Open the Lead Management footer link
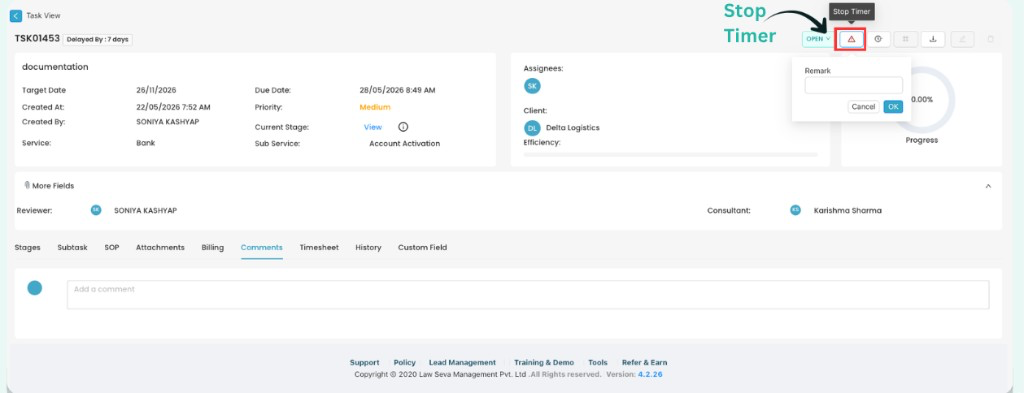 [x=462, y=362]
